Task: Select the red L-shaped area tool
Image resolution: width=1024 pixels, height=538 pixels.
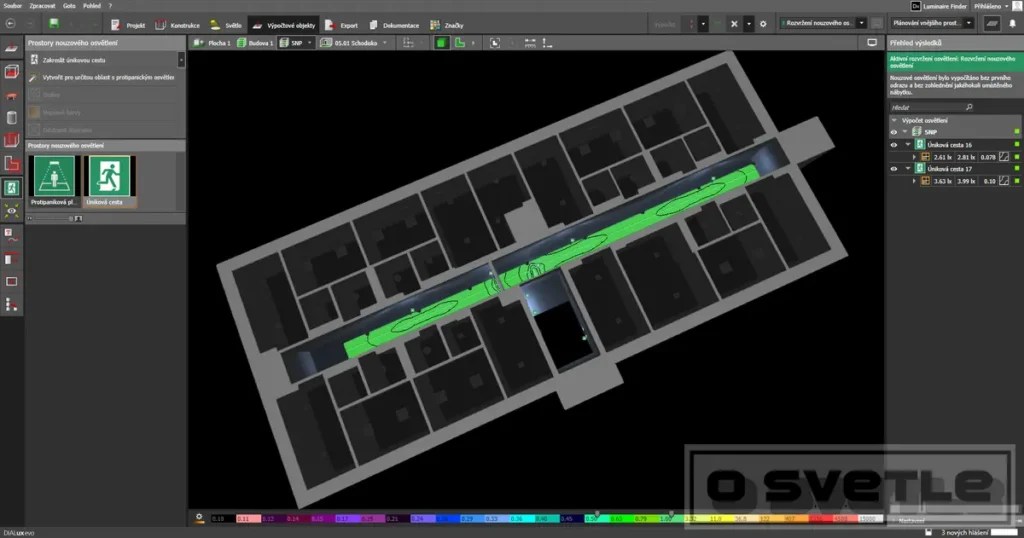Action: click(x=11, y=164)
